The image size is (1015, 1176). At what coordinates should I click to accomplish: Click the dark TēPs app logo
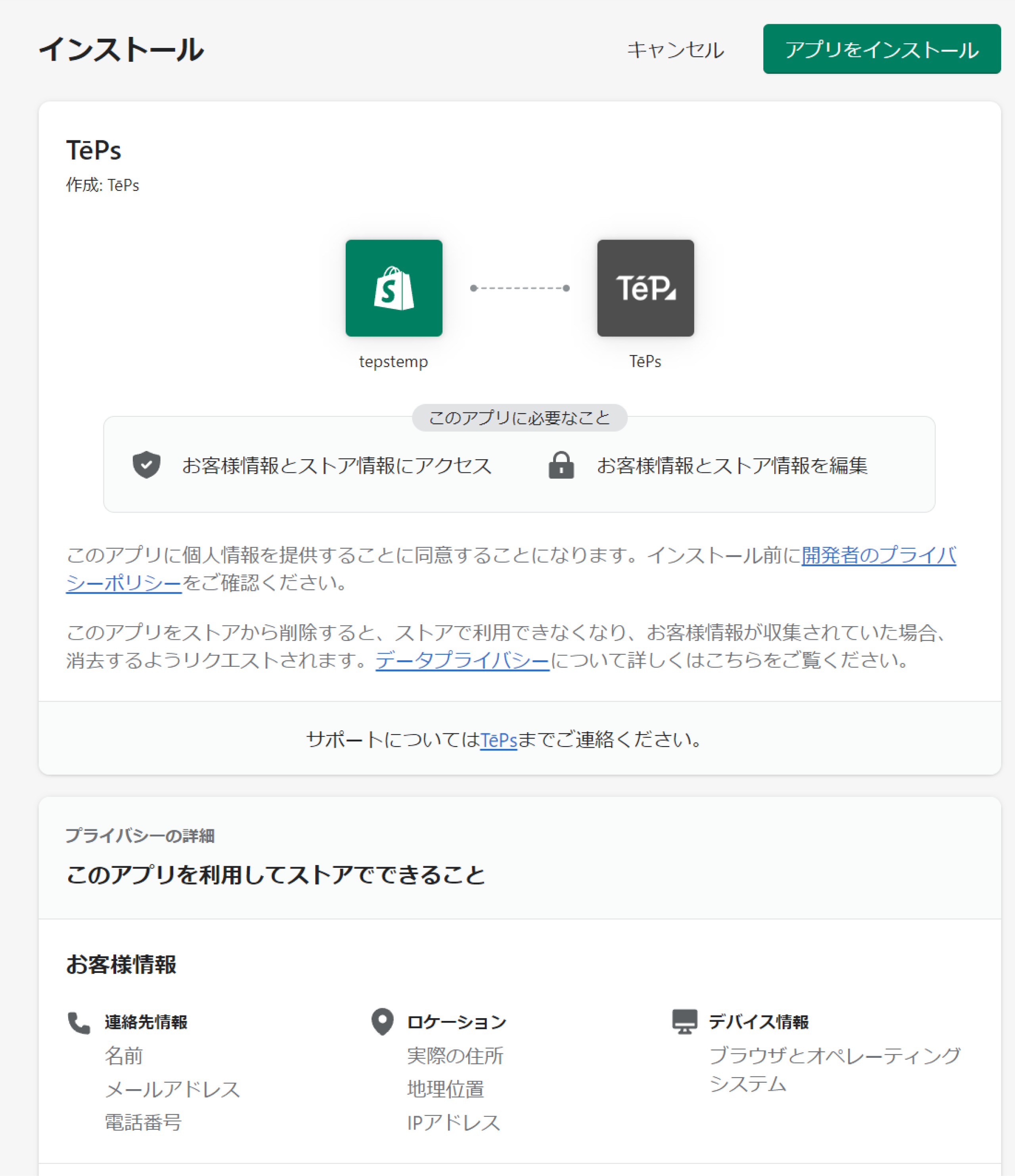pos(645,288)
